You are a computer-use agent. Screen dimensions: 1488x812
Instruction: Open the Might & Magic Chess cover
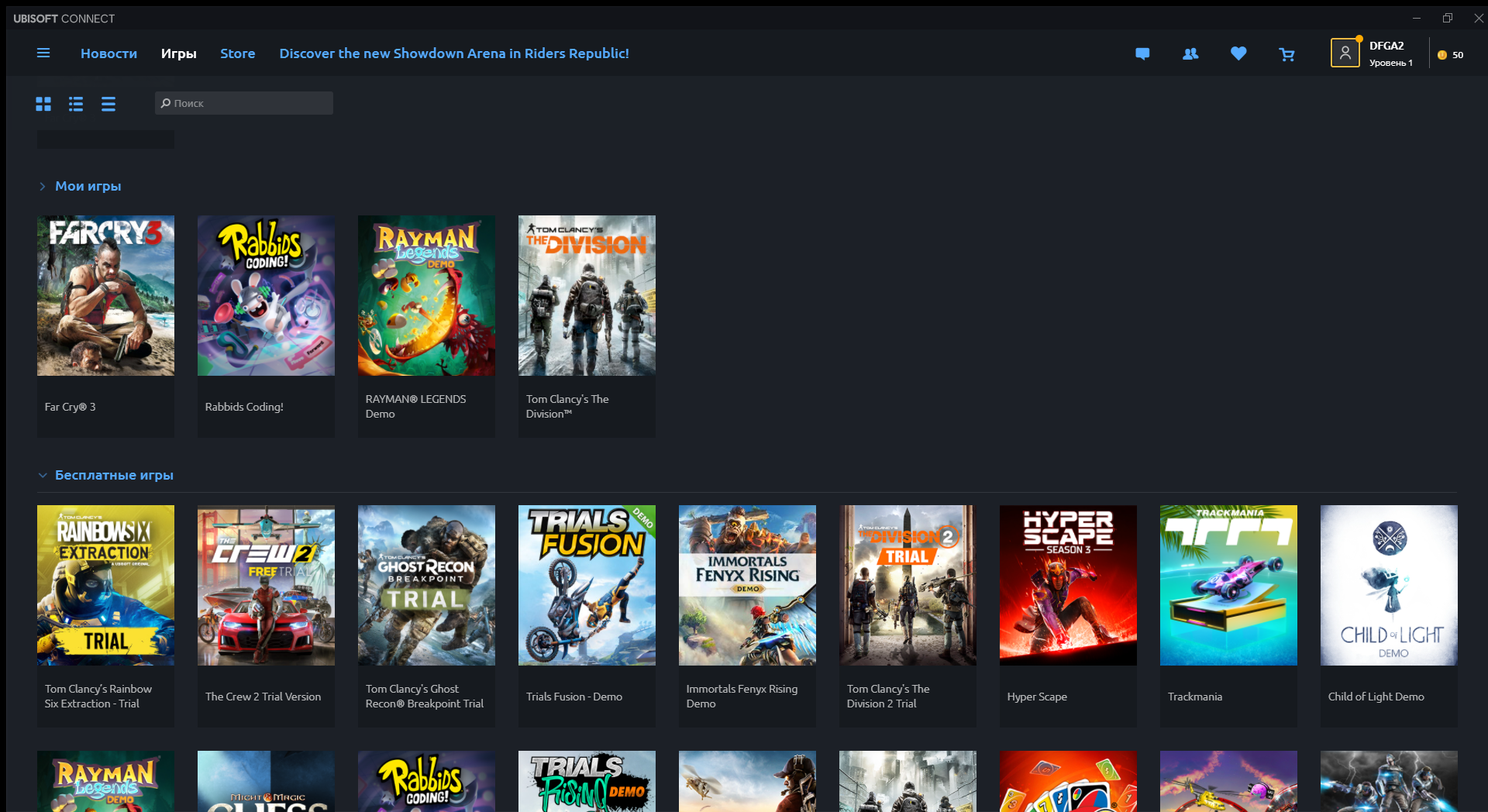[x=266, y=781]
